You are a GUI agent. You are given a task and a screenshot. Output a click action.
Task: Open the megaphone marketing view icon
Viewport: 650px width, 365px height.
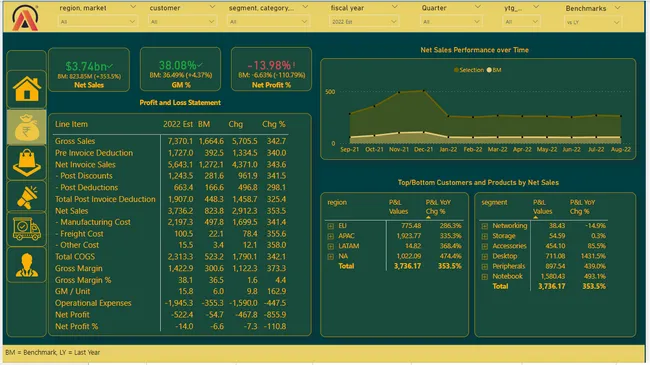coord(27,197)
